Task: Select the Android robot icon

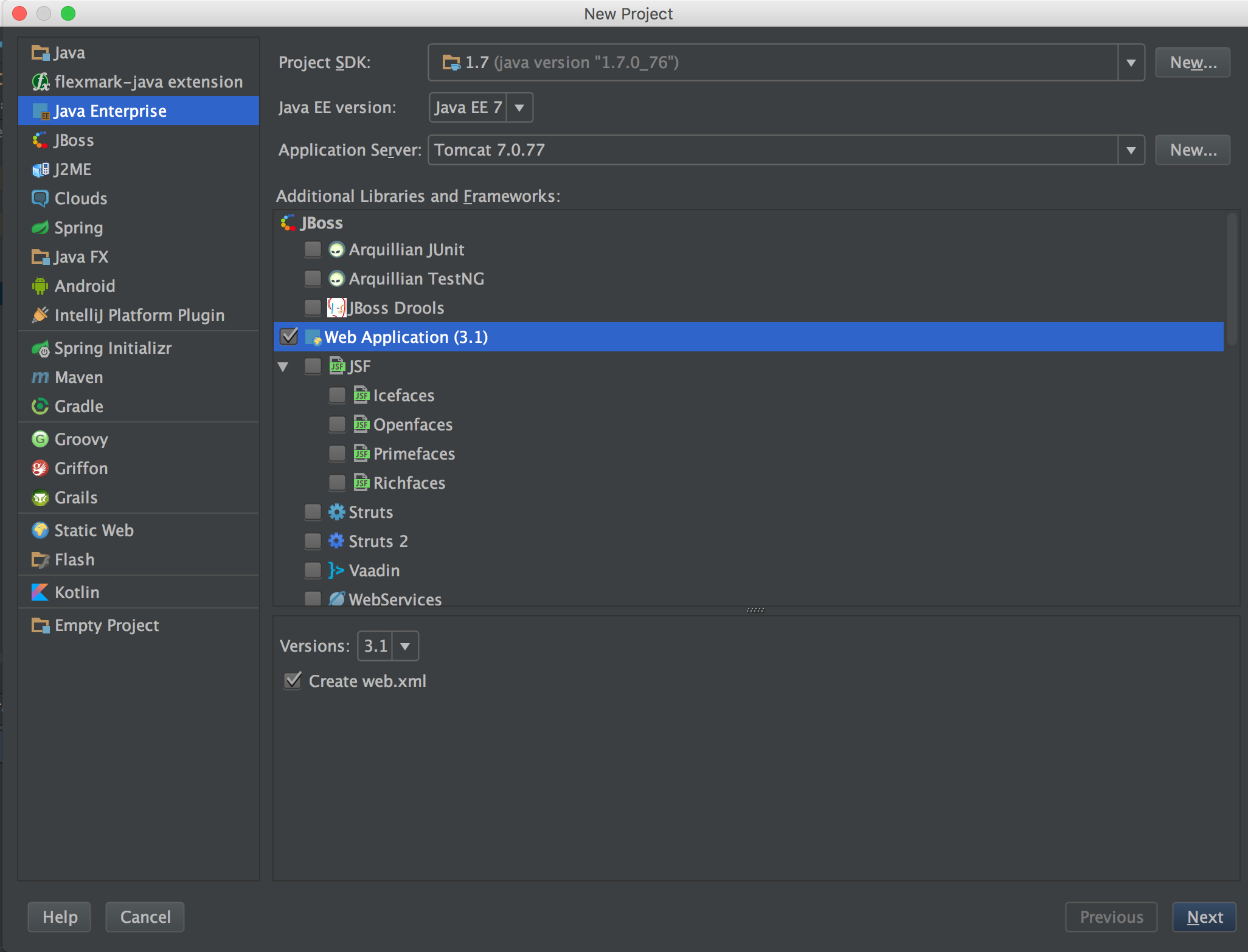Action: pyautogui.click(x=40, y=286)
